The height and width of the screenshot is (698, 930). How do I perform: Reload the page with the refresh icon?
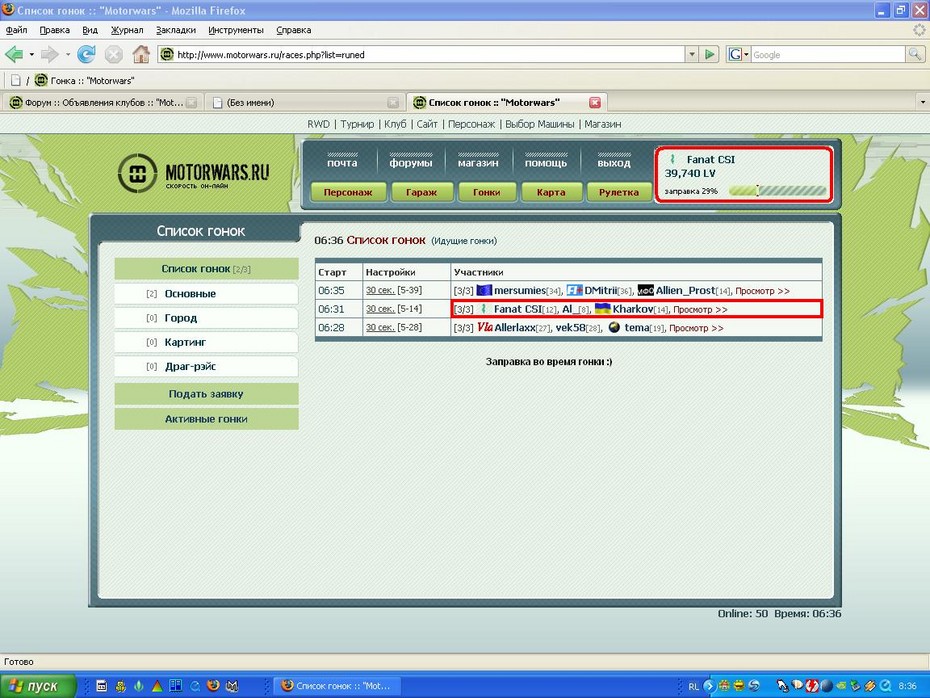(87, 55)
